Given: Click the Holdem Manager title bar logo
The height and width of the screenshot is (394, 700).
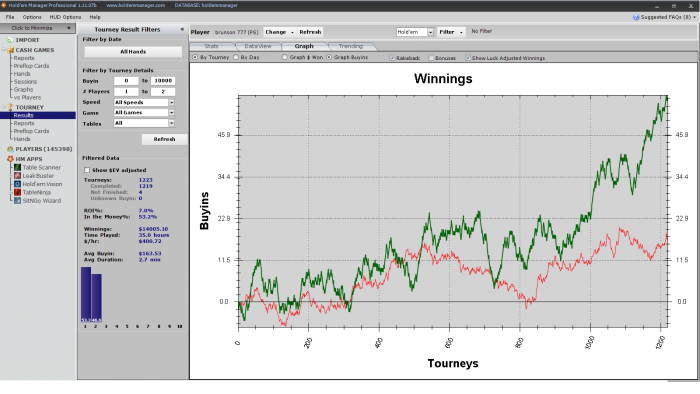Looking at the screenshot, I should 4,5.
